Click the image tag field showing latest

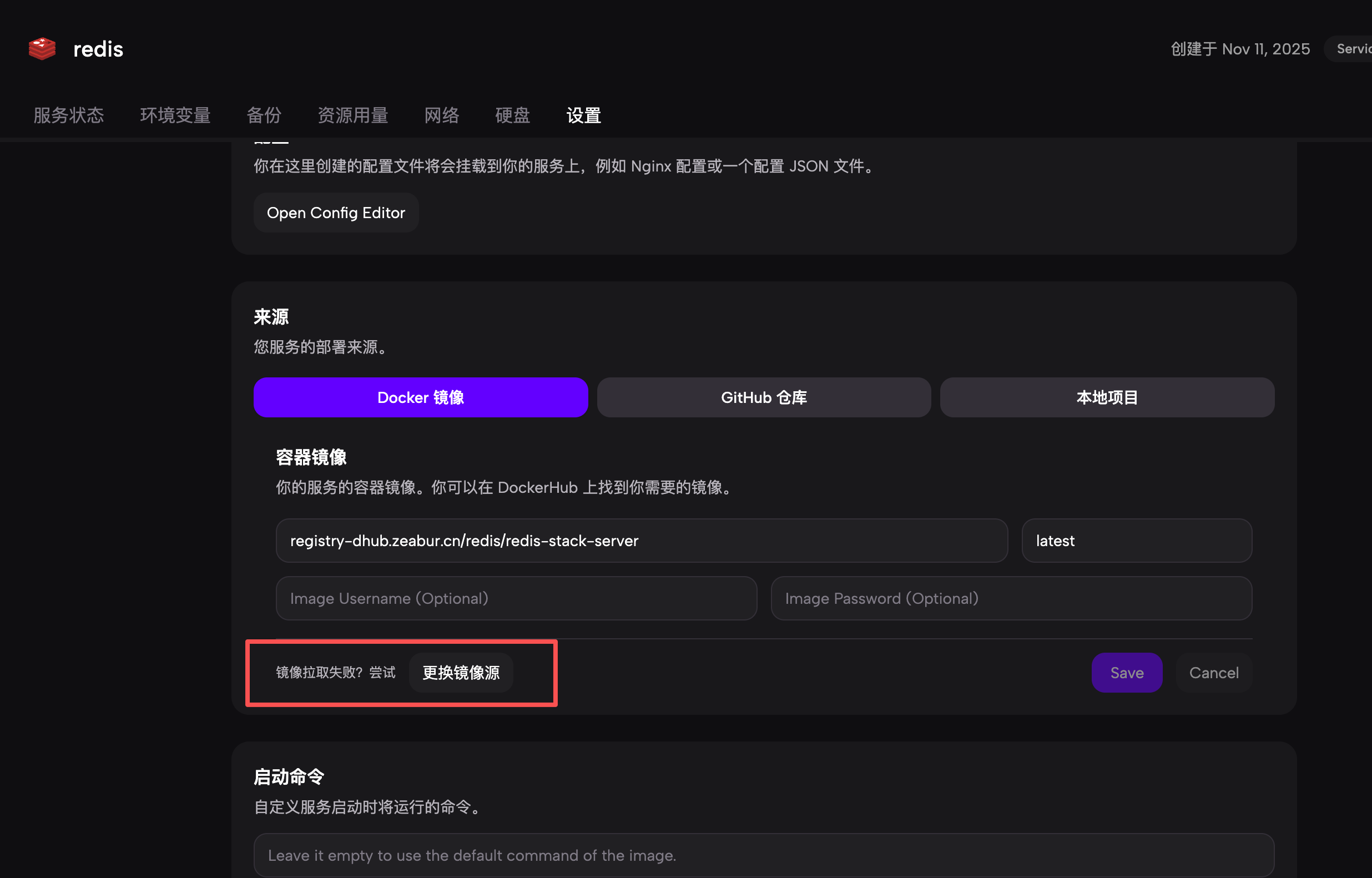[1136, 541]
